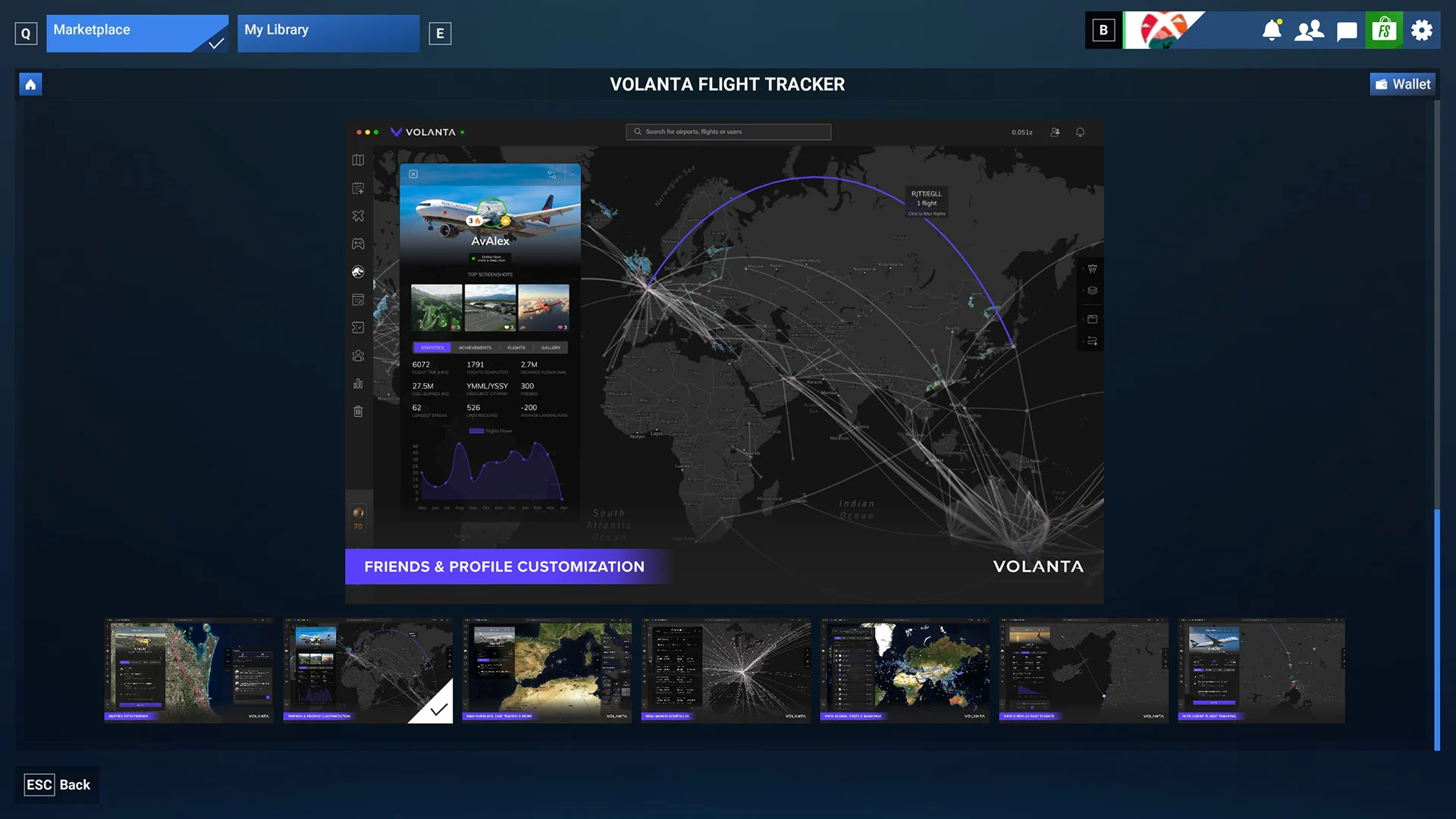Switch to the My Library tab

point(328,33)
